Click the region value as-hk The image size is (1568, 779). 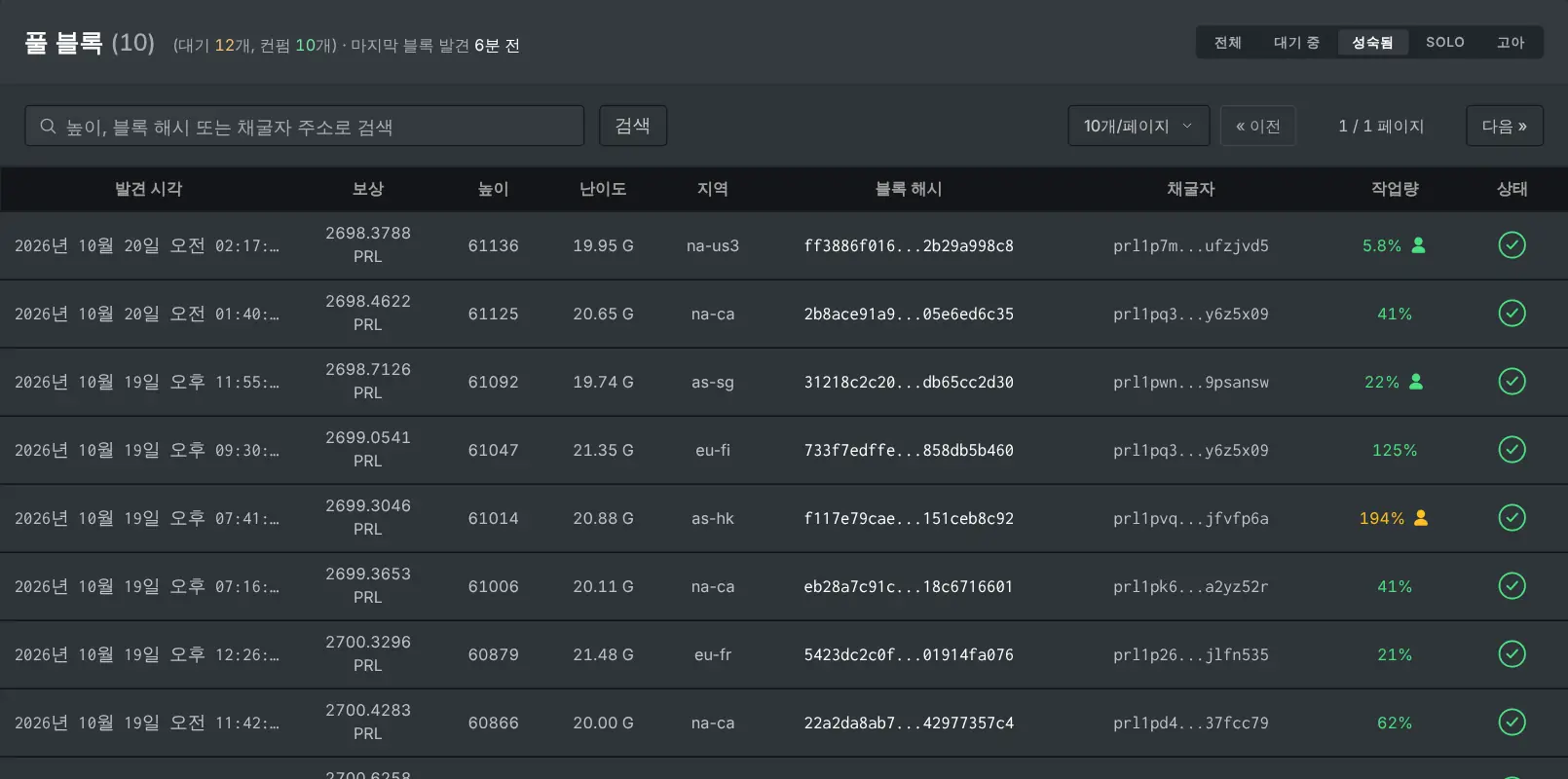point(713,519)
